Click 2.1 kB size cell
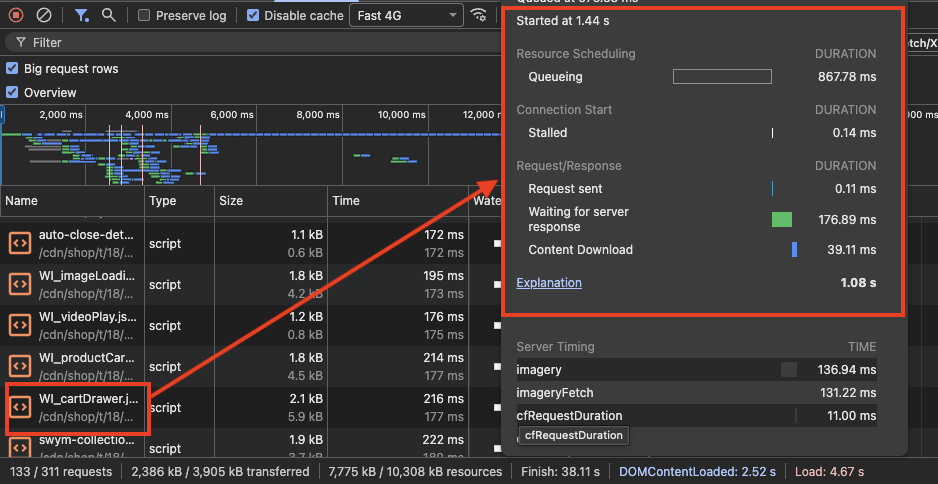The width and height of the screenshot is (938, 484). [305, 398]
